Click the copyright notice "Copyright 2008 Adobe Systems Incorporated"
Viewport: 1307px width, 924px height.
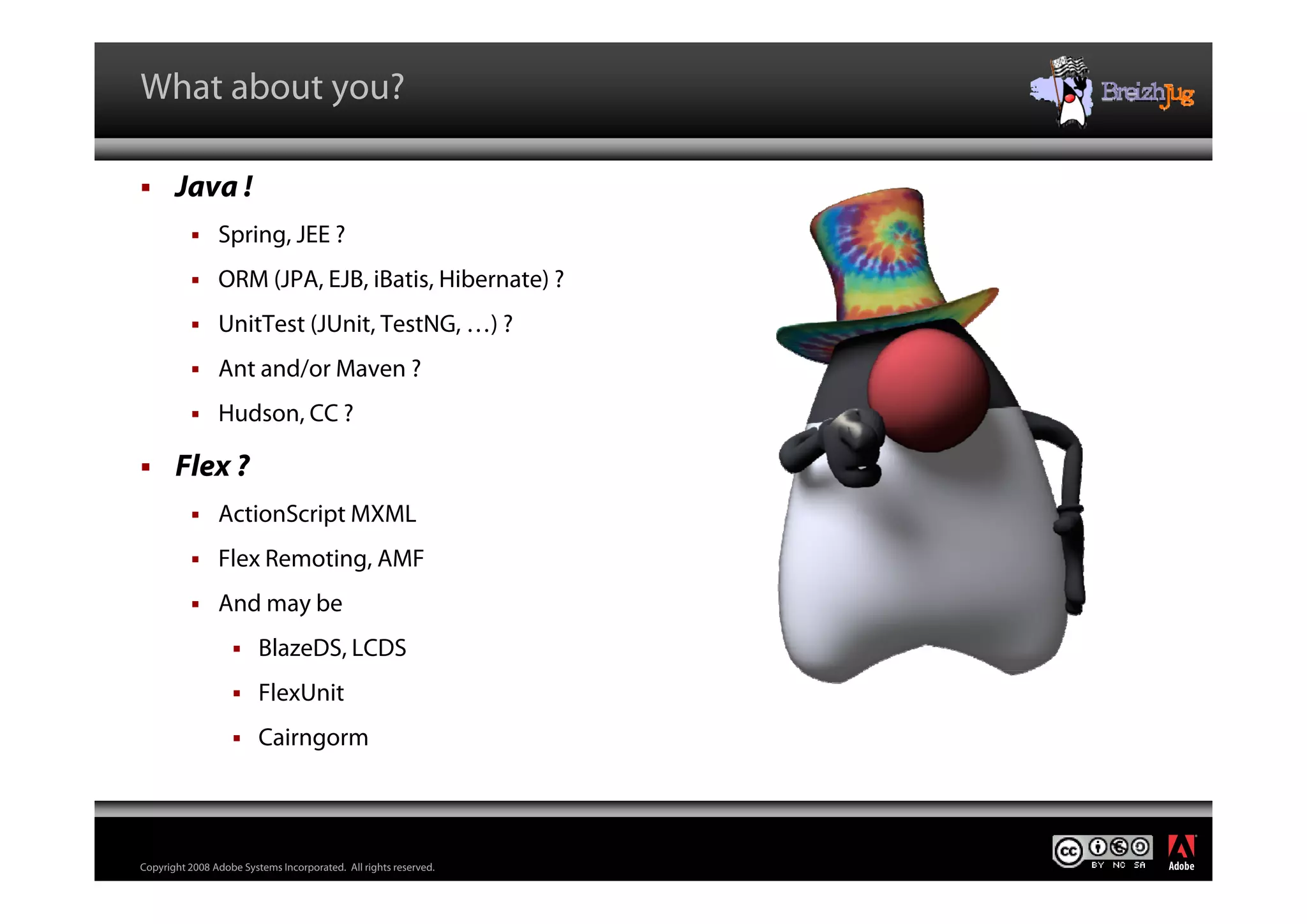(x=243, y=867)
